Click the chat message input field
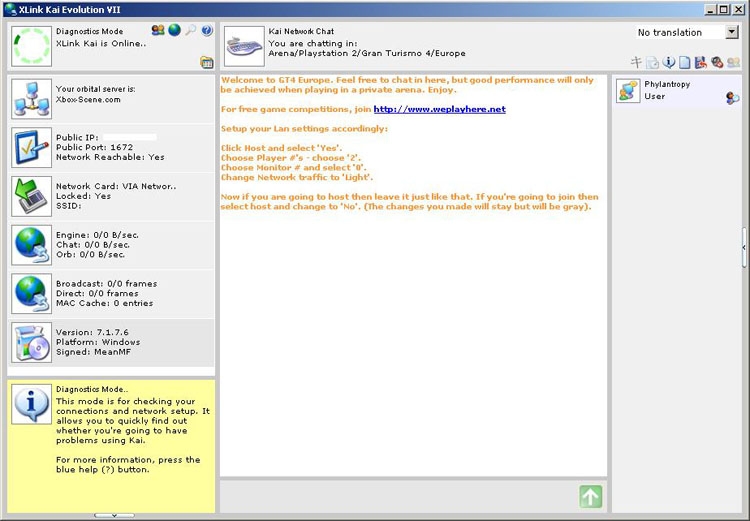The width and height of the screenshot is (750, 521). [x=398, y=497]
